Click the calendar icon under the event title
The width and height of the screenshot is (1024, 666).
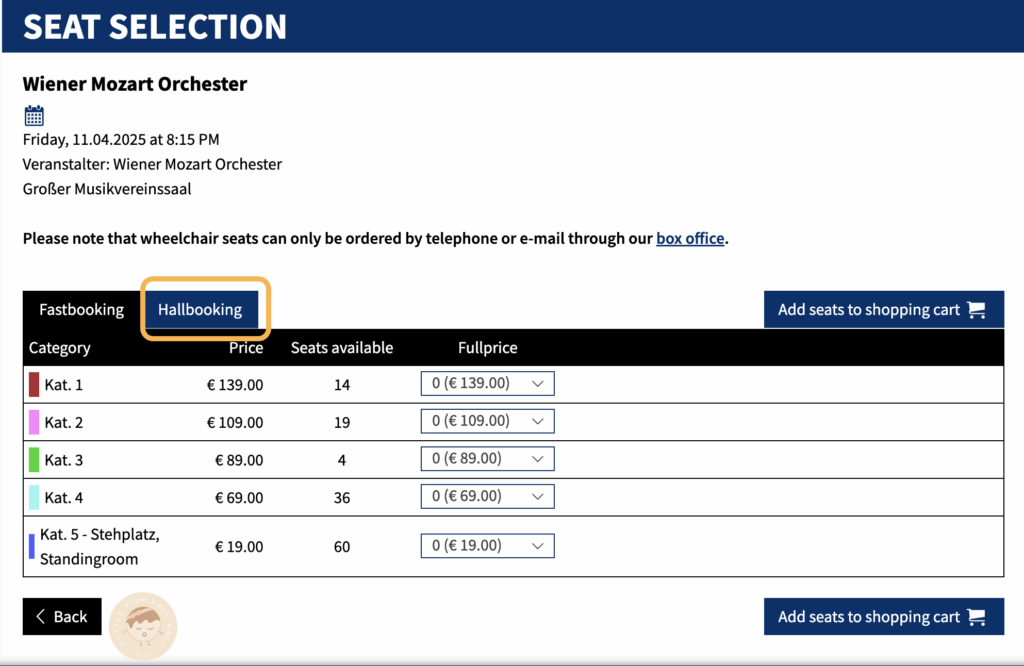click(34, 116)
